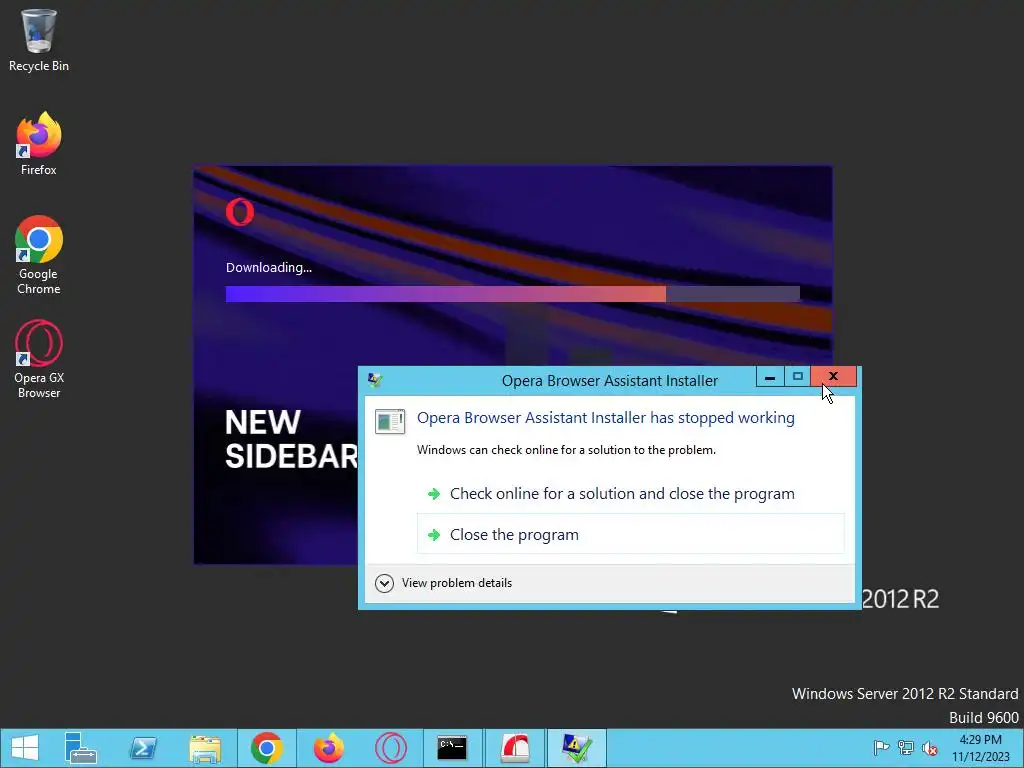1024x768 pixels.
Task: Open the Recycle Bin desktop icon
Action: click(x=39, y=40)
